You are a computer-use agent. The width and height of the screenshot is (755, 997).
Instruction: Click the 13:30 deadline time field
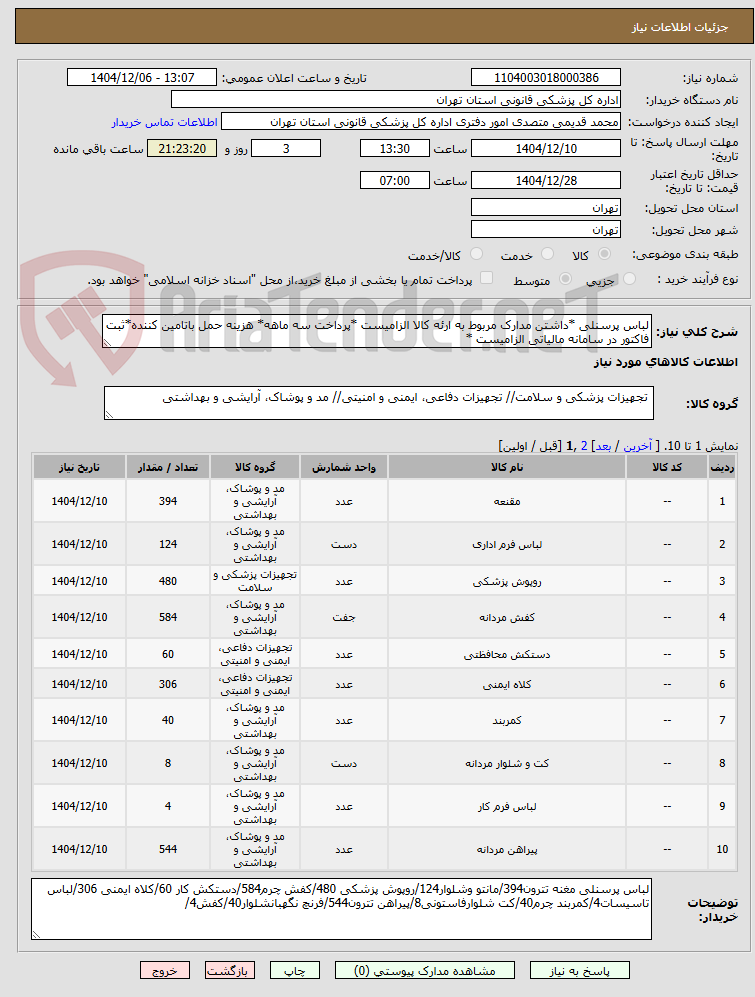(x=394, y=149)
